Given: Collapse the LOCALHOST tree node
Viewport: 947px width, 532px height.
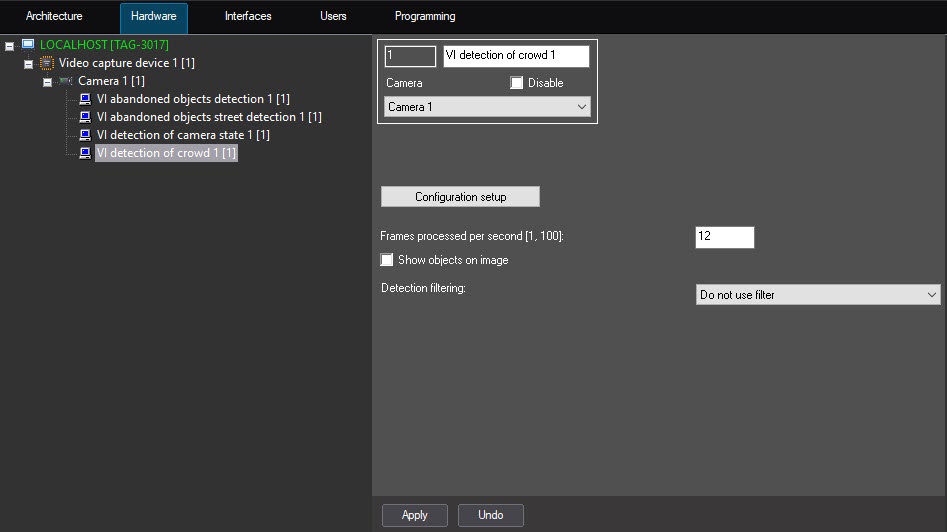Looking at the screenshot, I should [x=10, y=46].
